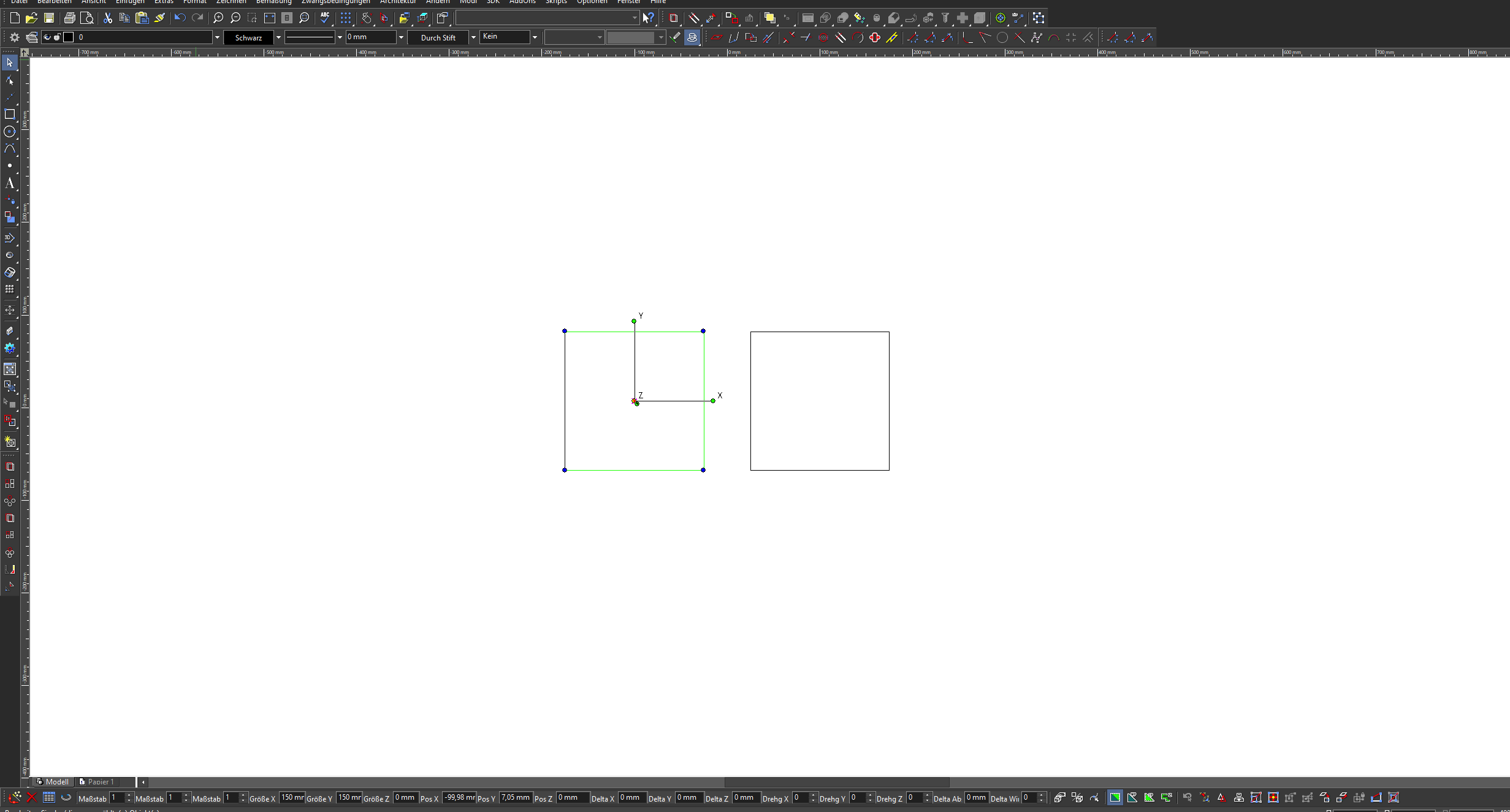The width and height of the screenshot is (1510, 812).
Task: Expand the Durch Stift dropdown arrow
Action: pos(473,37)
